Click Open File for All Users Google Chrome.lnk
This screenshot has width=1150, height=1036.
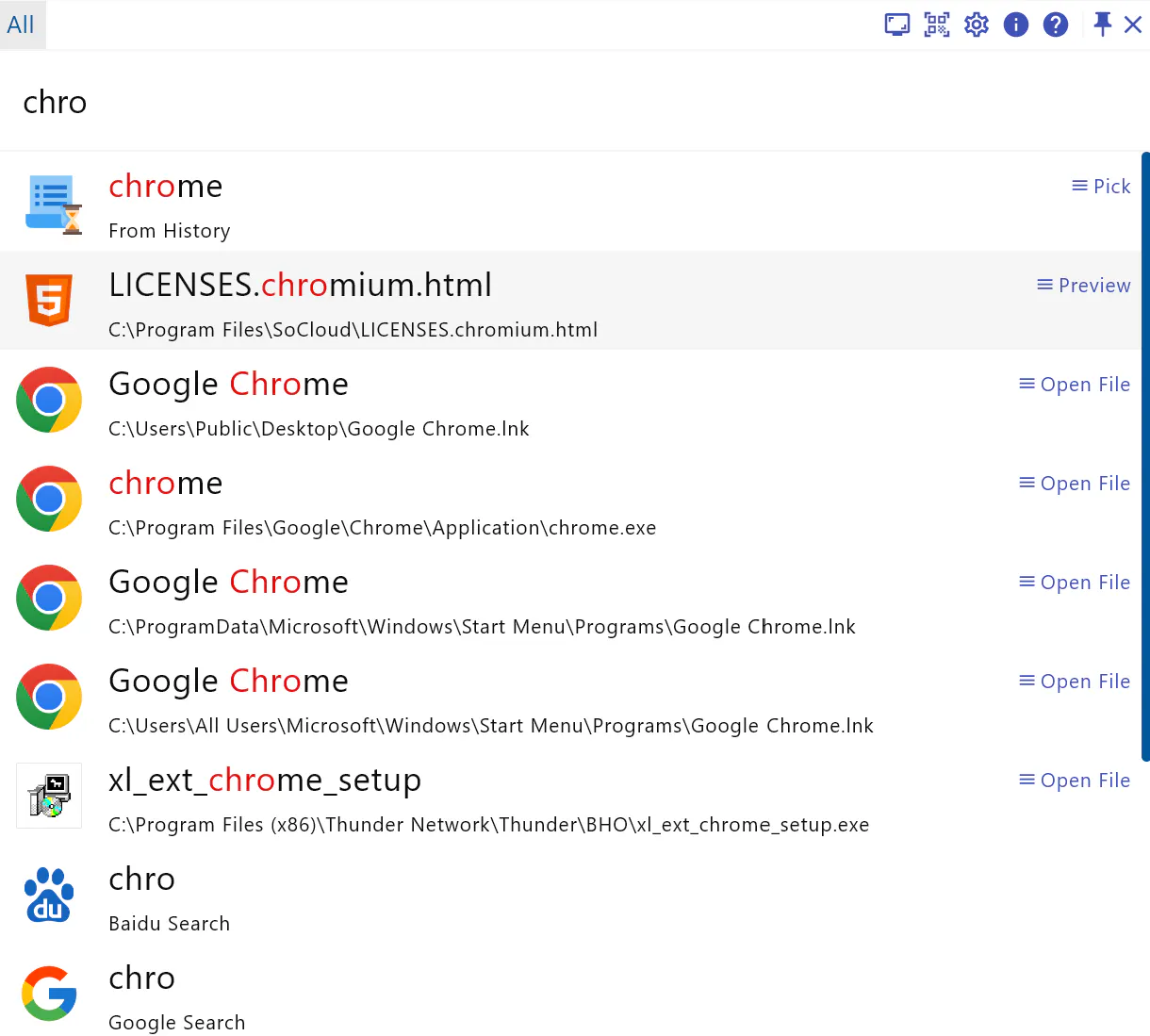(x=1075, y=682)
